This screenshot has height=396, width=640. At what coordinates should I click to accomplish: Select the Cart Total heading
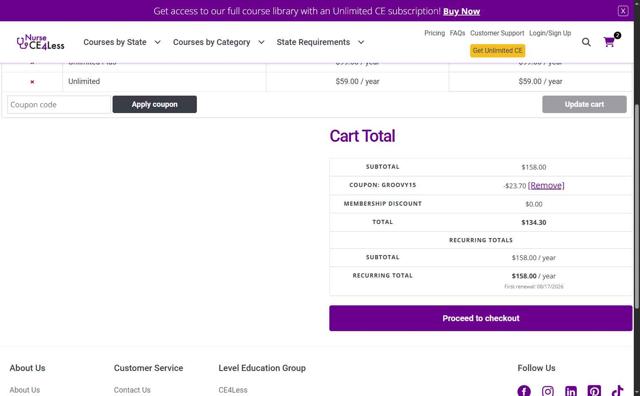[x=362, y=136]
